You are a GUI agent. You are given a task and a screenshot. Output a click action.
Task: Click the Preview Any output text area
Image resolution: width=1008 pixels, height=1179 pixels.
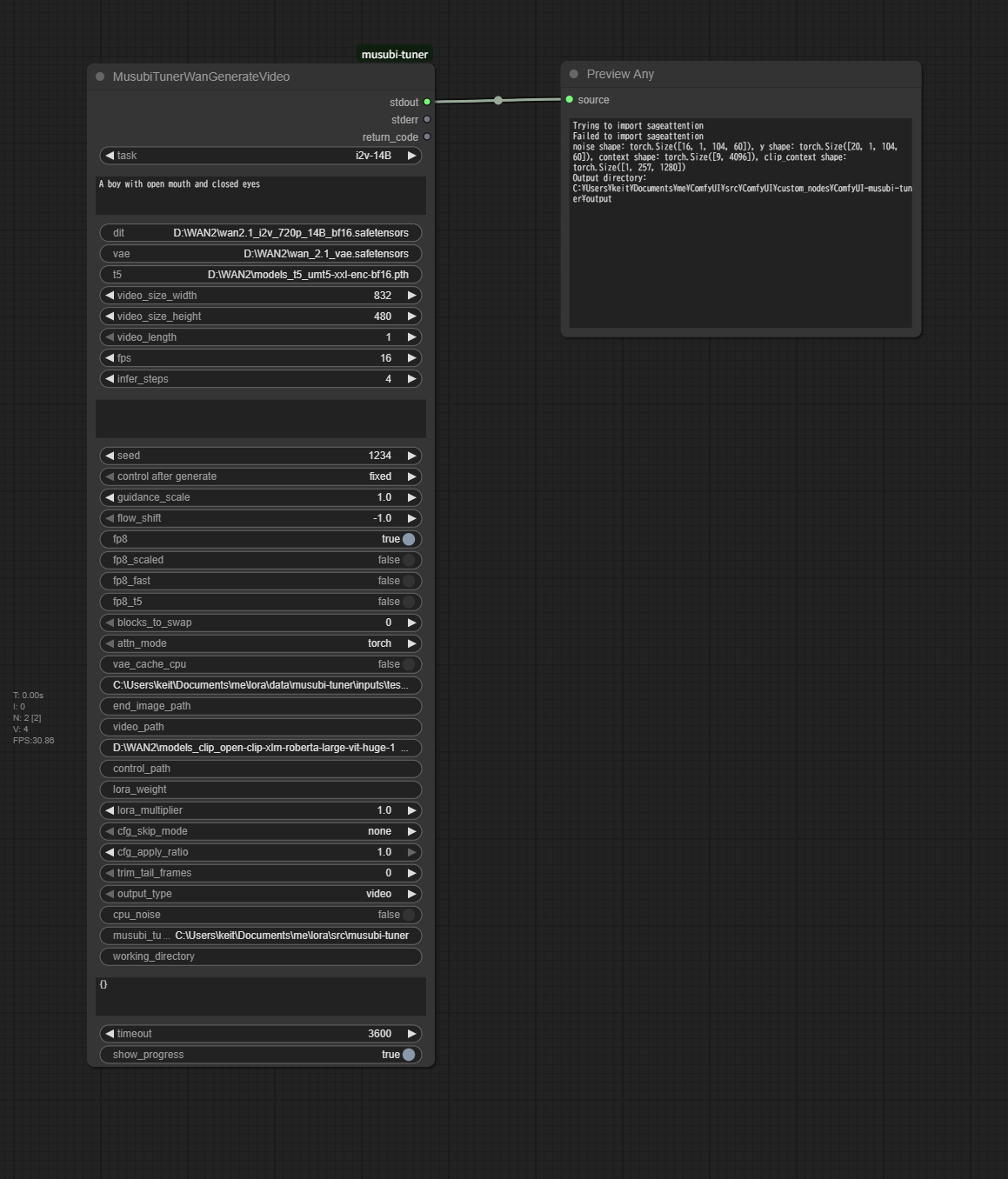[741, 223]
